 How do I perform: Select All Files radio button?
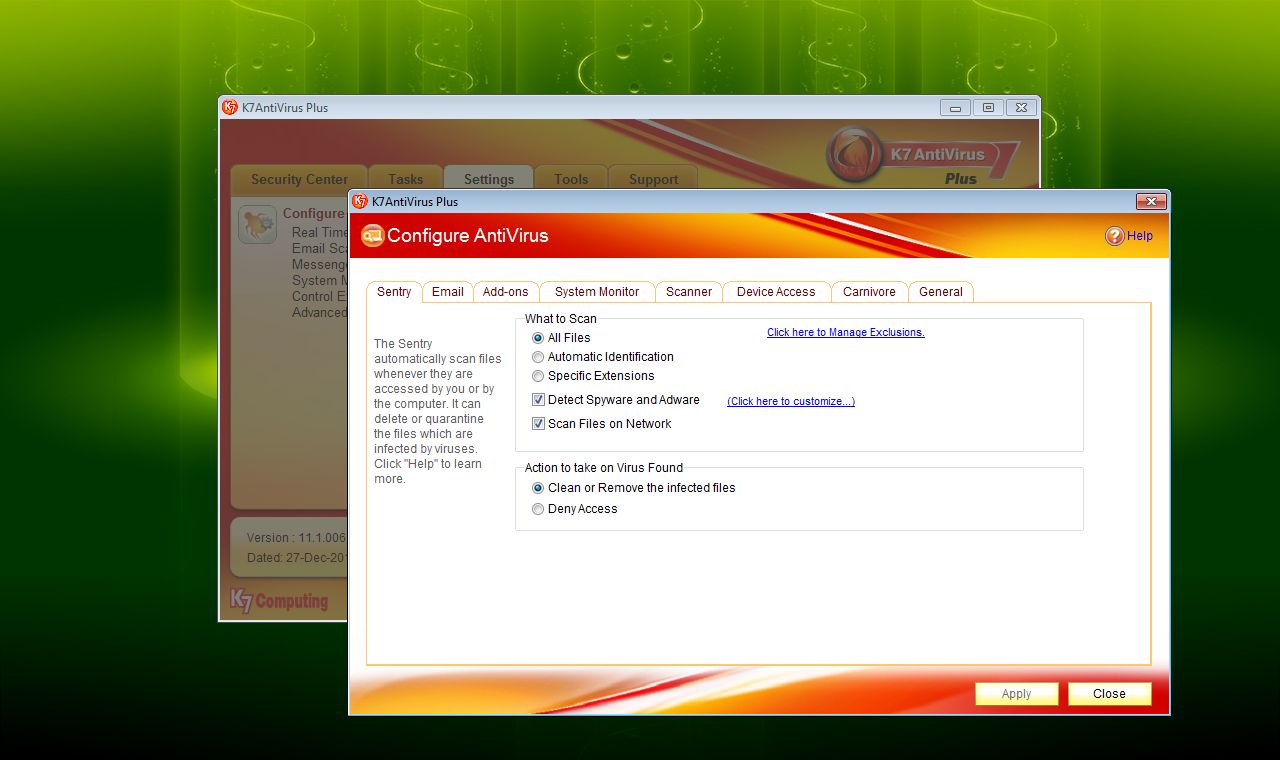pos(538,338)
